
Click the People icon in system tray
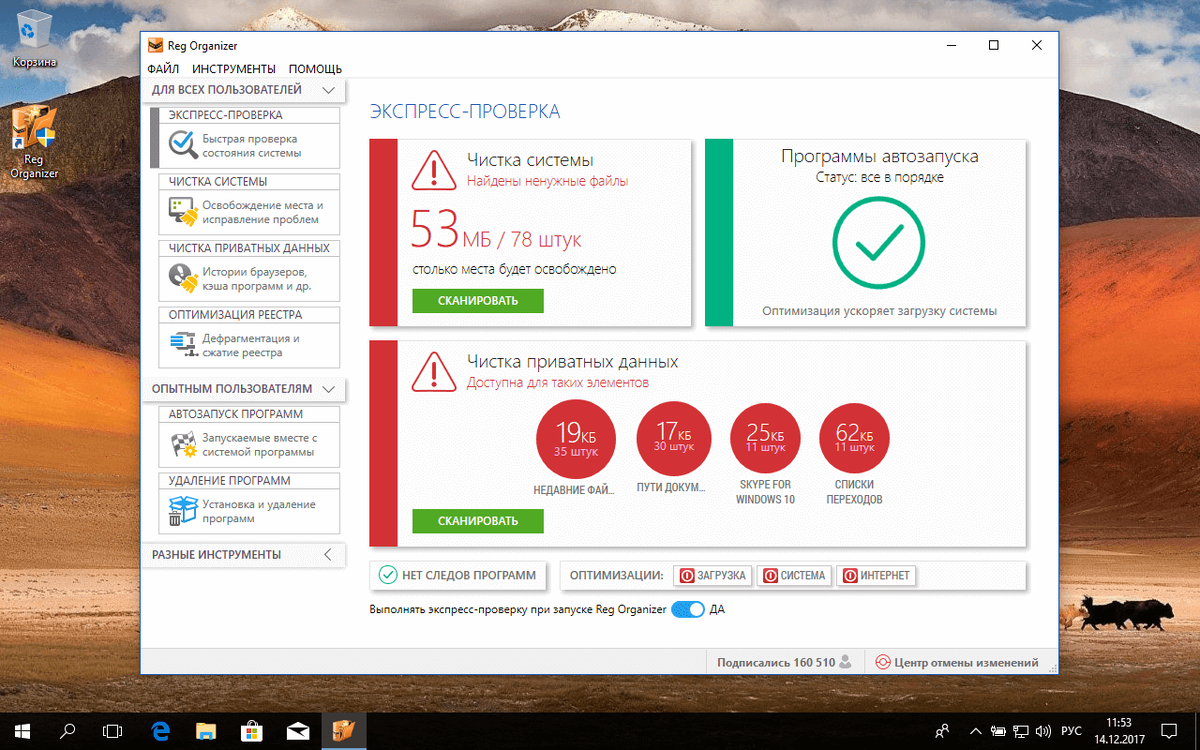pyautogui.click(x=941, y=729)
